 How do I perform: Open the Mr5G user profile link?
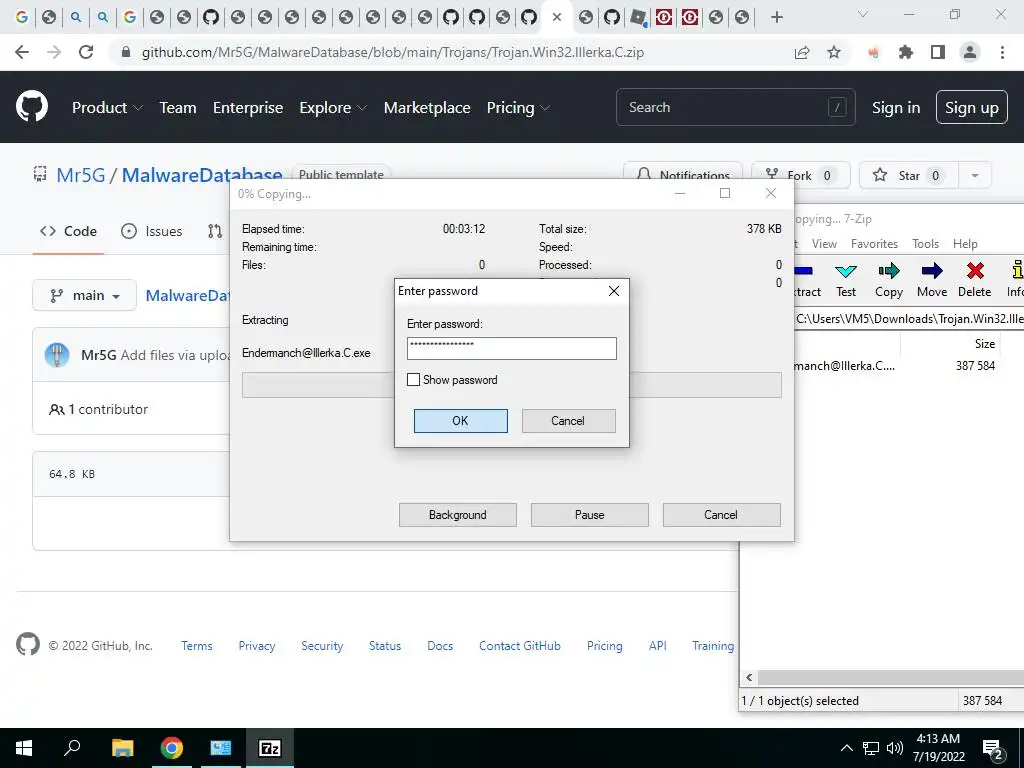pyautogui.click(x=80, y=175)
